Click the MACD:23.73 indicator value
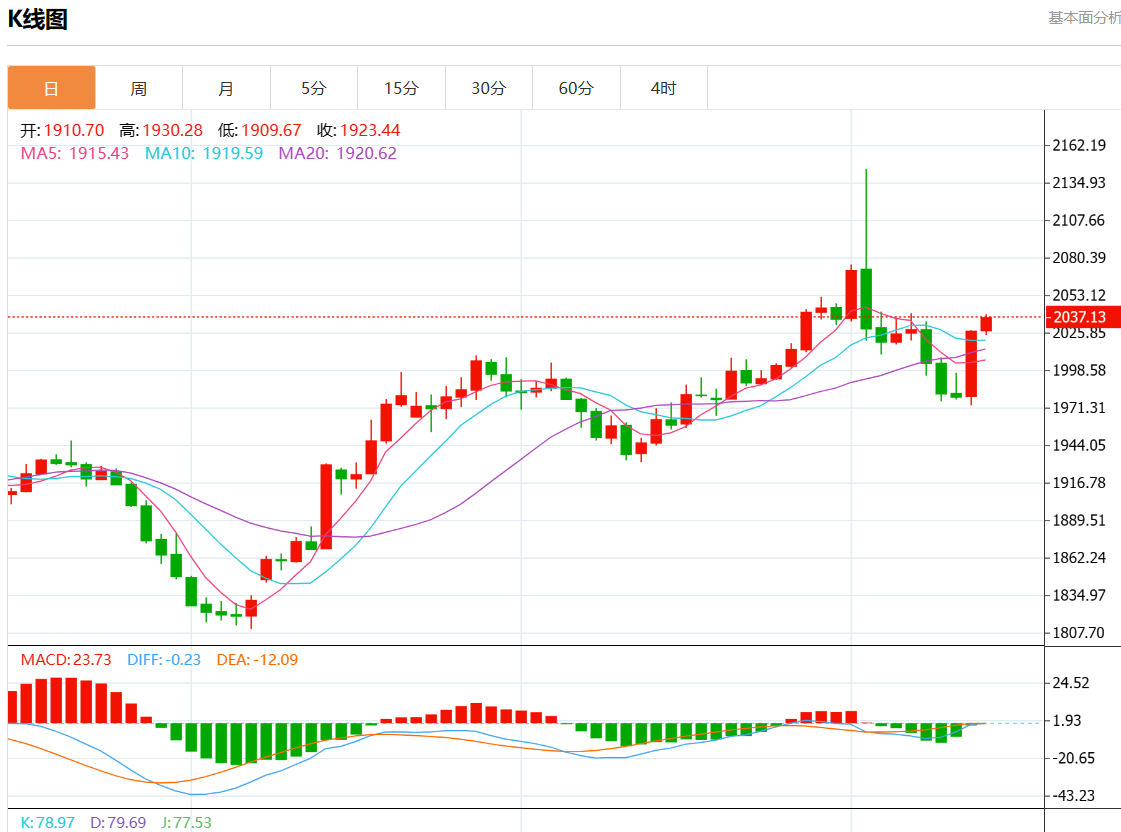 [x=66, y=660]
